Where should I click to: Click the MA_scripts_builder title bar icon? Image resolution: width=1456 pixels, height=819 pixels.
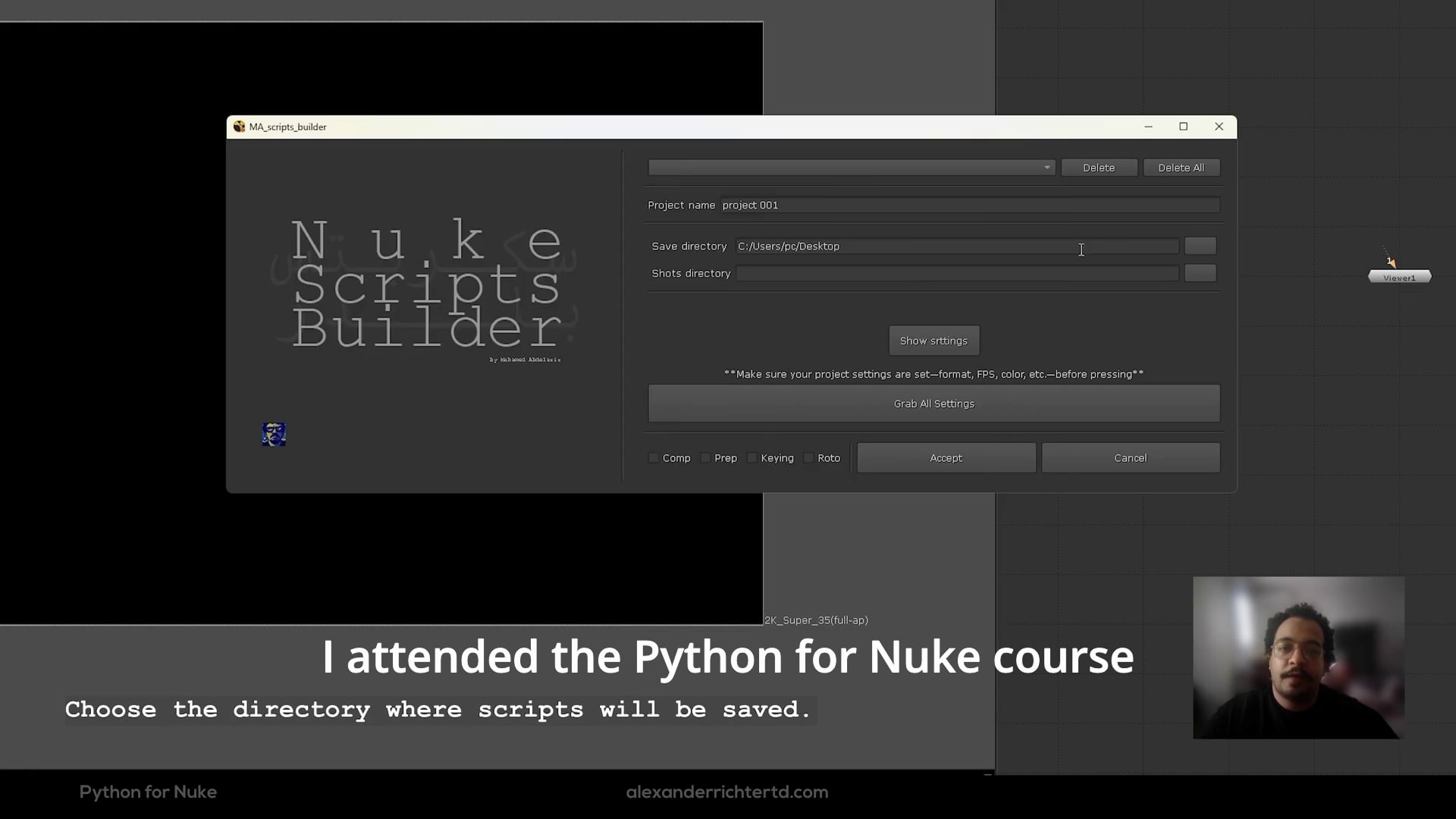[x=239, y=127]
